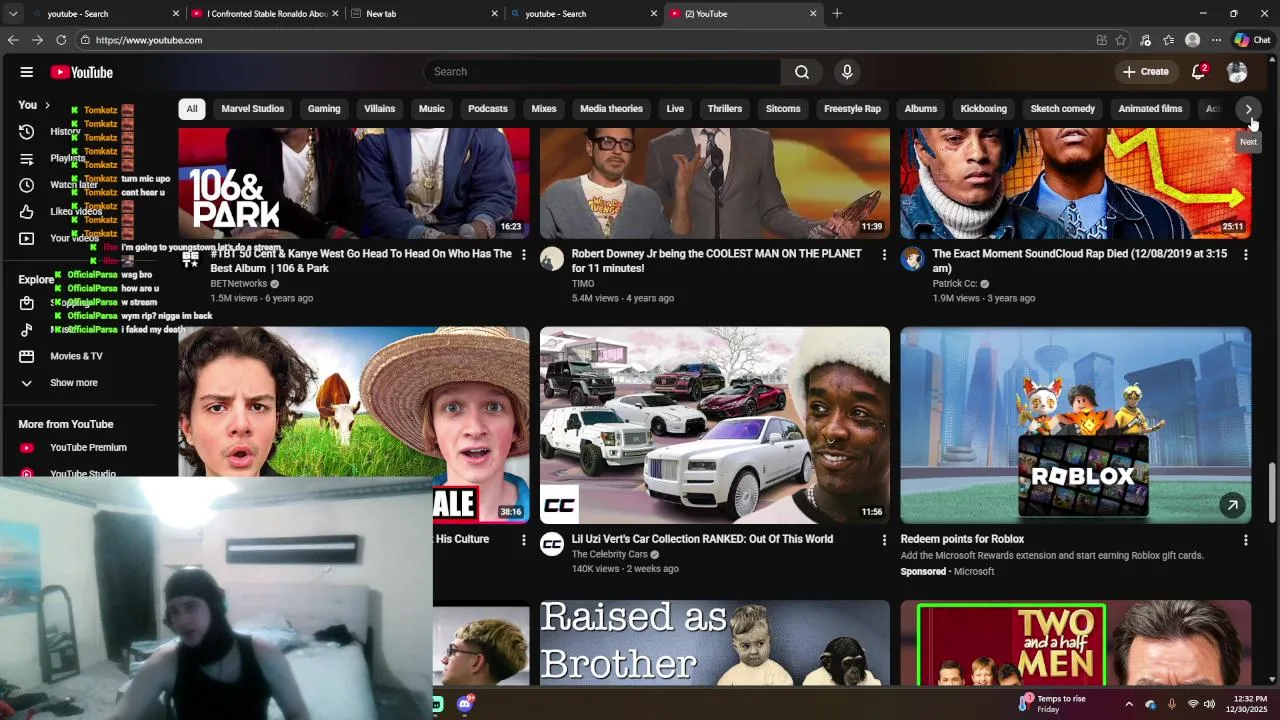Image resolution: width=1280 pixels, height=720 pixels.
Task: Select the Mixes chip
Action: pos(544,109)
